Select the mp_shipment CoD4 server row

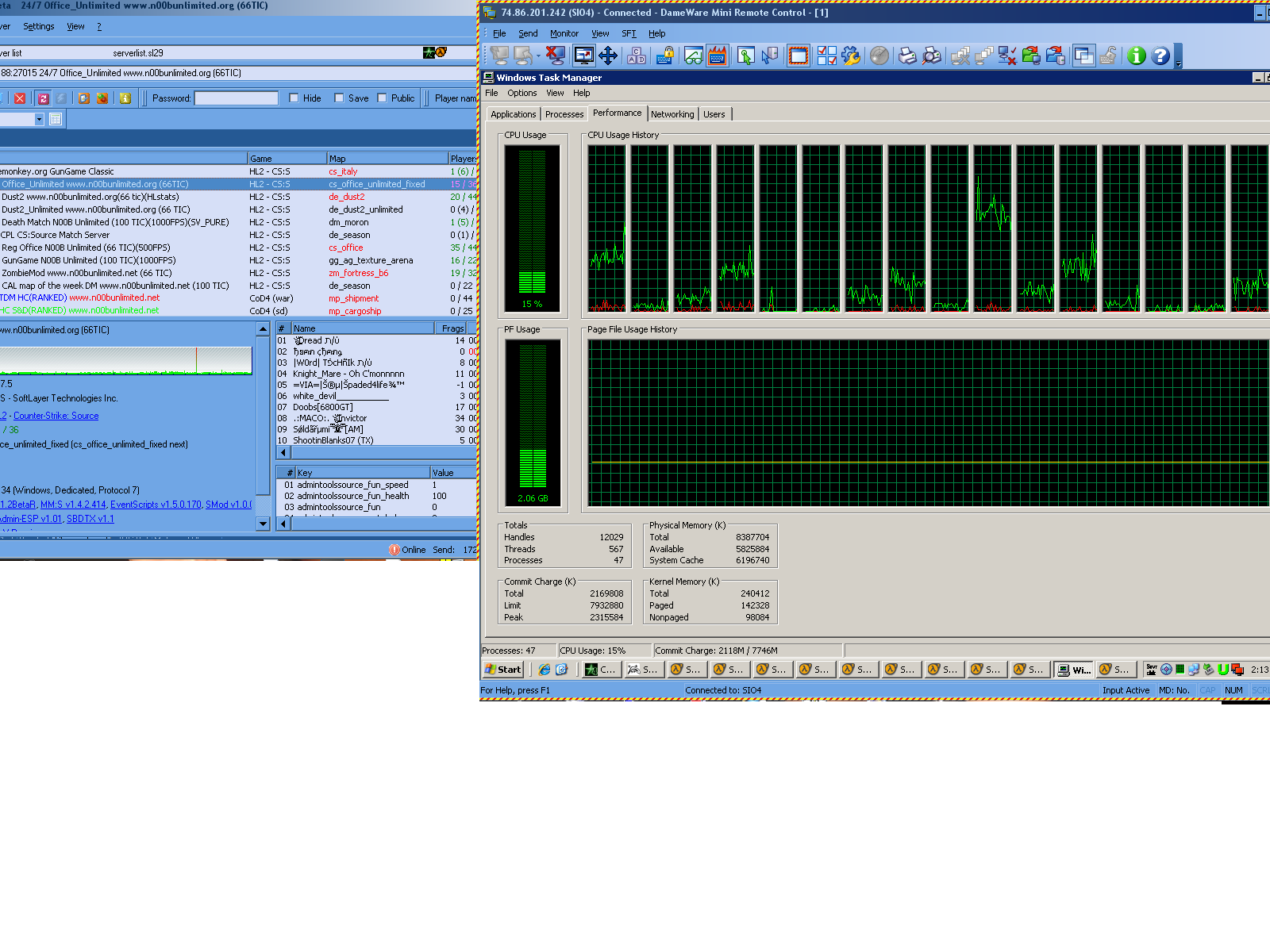[x=238, y=298]
